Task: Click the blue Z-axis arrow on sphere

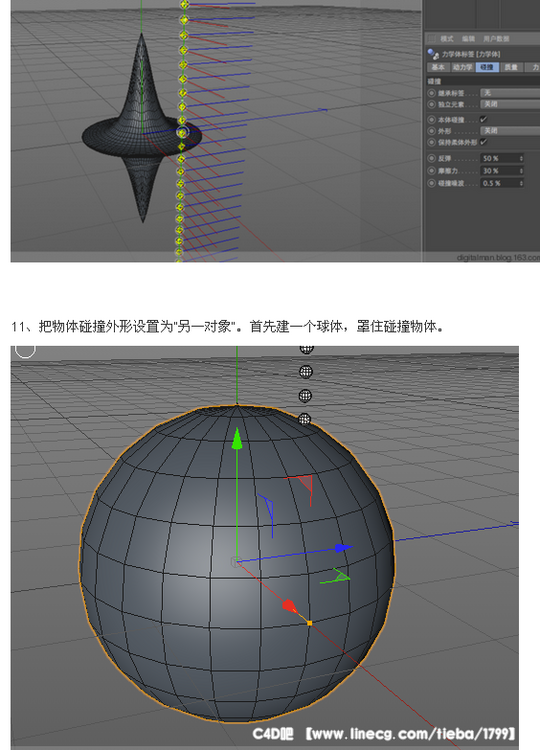Action: (343, 548)
